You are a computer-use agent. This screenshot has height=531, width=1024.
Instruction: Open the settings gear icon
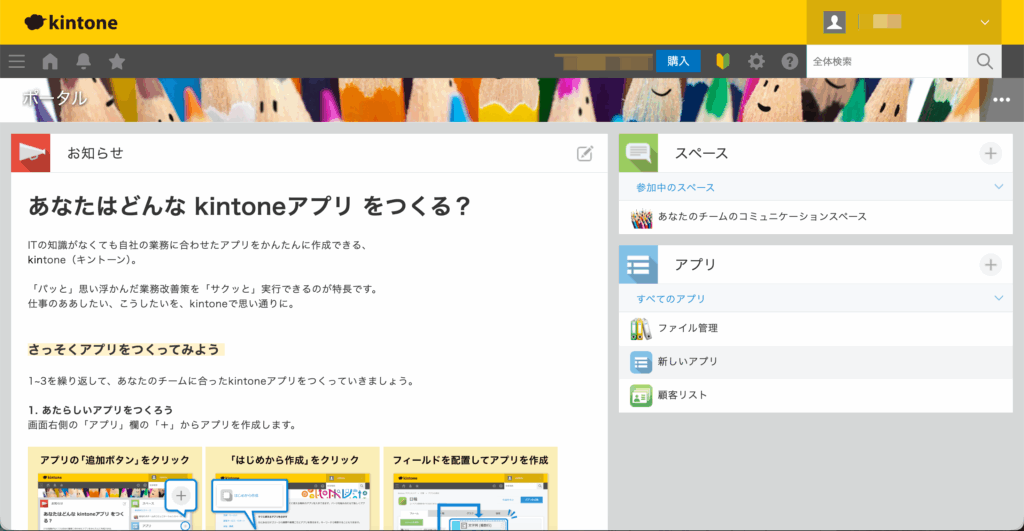pyautogui.click(x=757, y=61)
